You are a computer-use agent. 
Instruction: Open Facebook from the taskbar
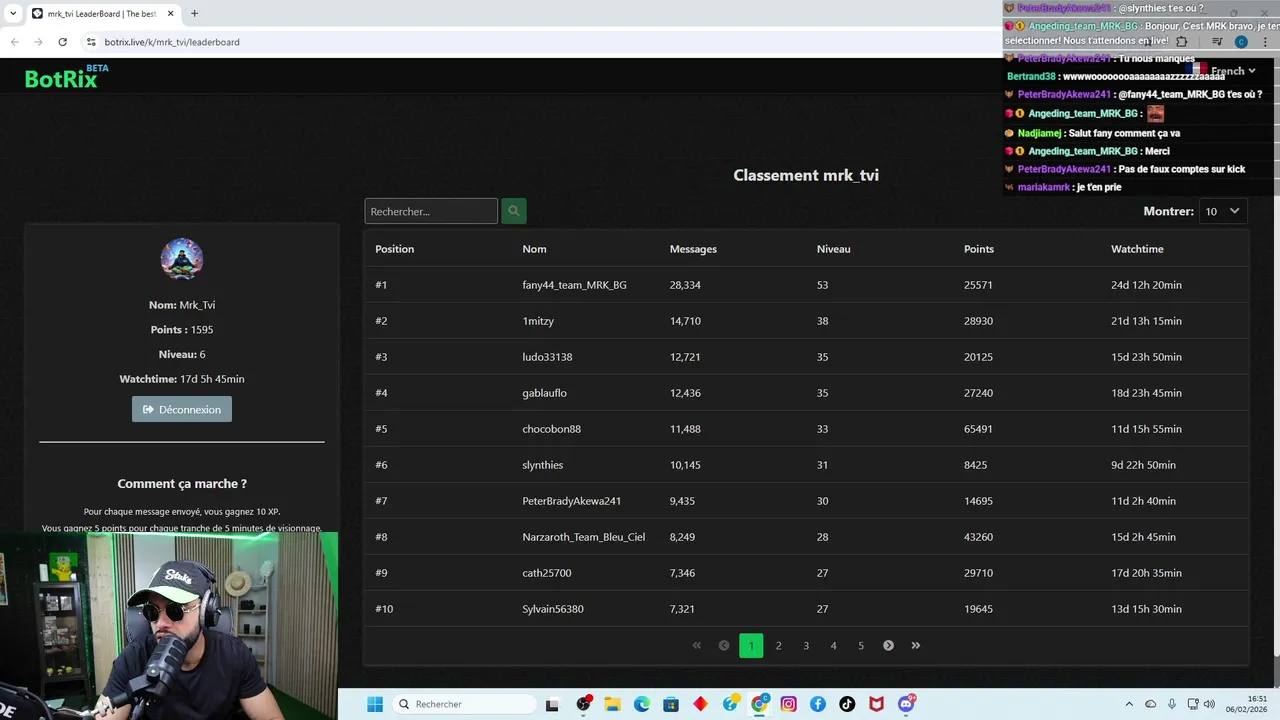pyautogui.click(x=818, y=704)
